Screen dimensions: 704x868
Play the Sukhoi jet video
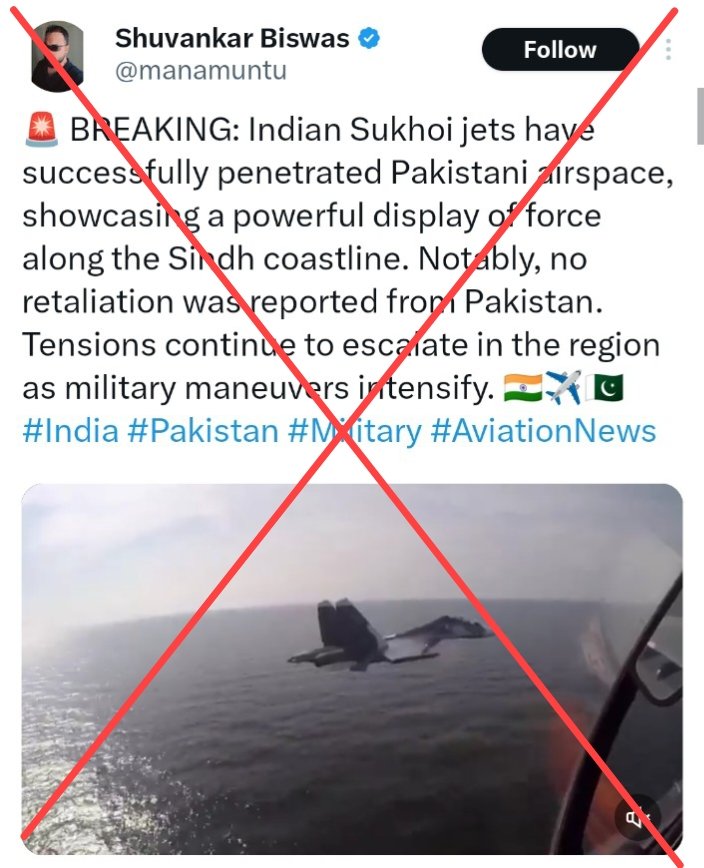(x=352, y=669)
